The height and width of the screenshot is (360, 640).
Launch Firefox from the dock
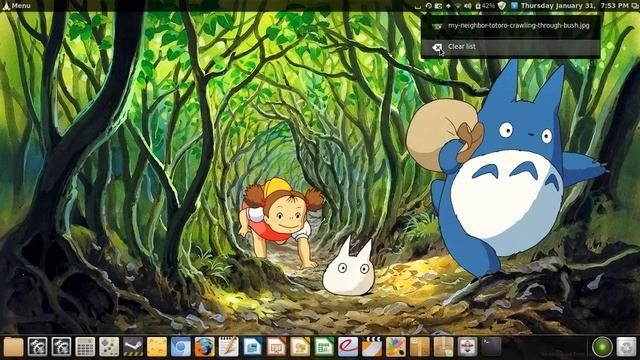(204, 347)
